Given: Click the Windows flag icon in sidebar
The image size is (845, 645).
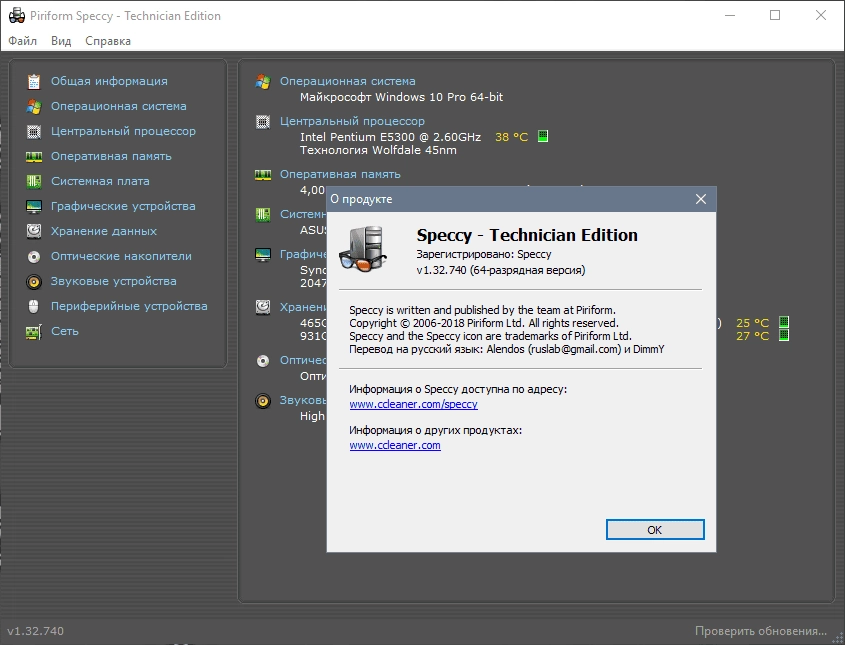Looking at the screenshot, I should 34,106.
